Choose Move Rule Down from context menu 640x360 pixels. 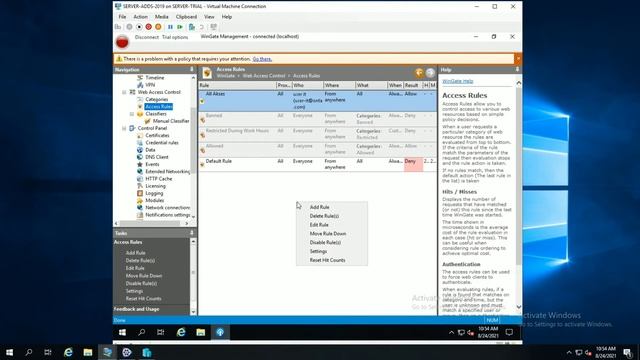click(x=328, y=233)
